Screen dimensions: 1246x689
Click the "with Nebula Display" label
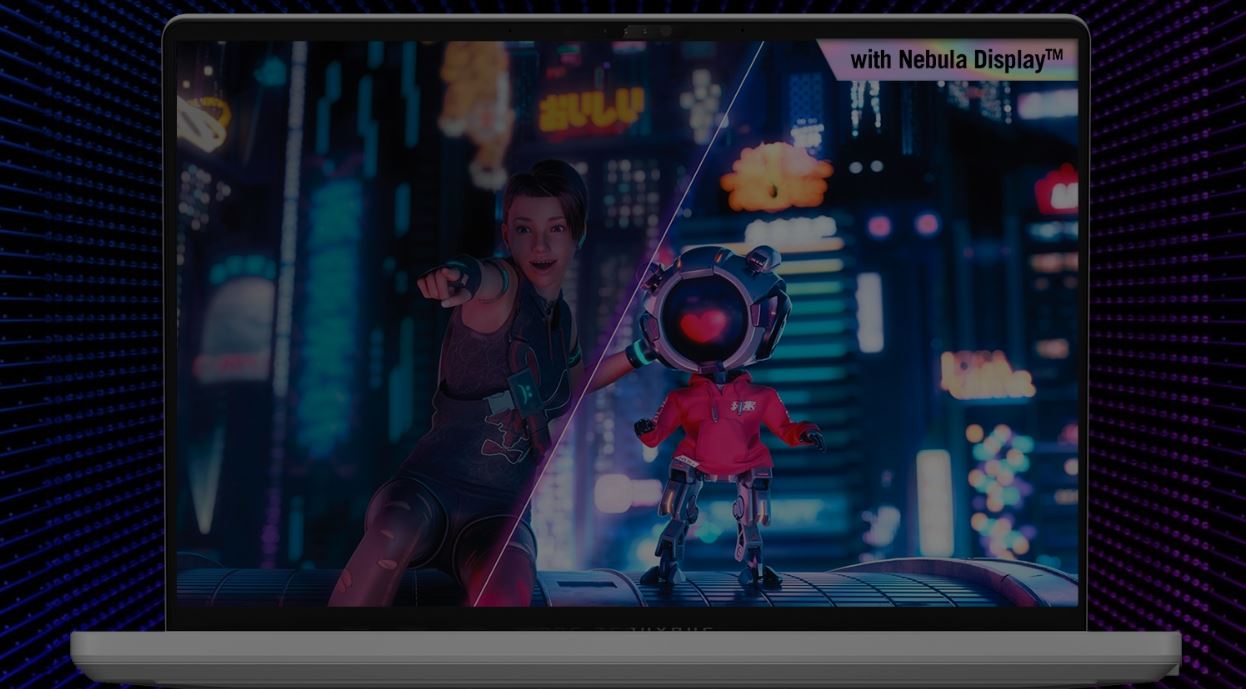click(x=955, y=60)
